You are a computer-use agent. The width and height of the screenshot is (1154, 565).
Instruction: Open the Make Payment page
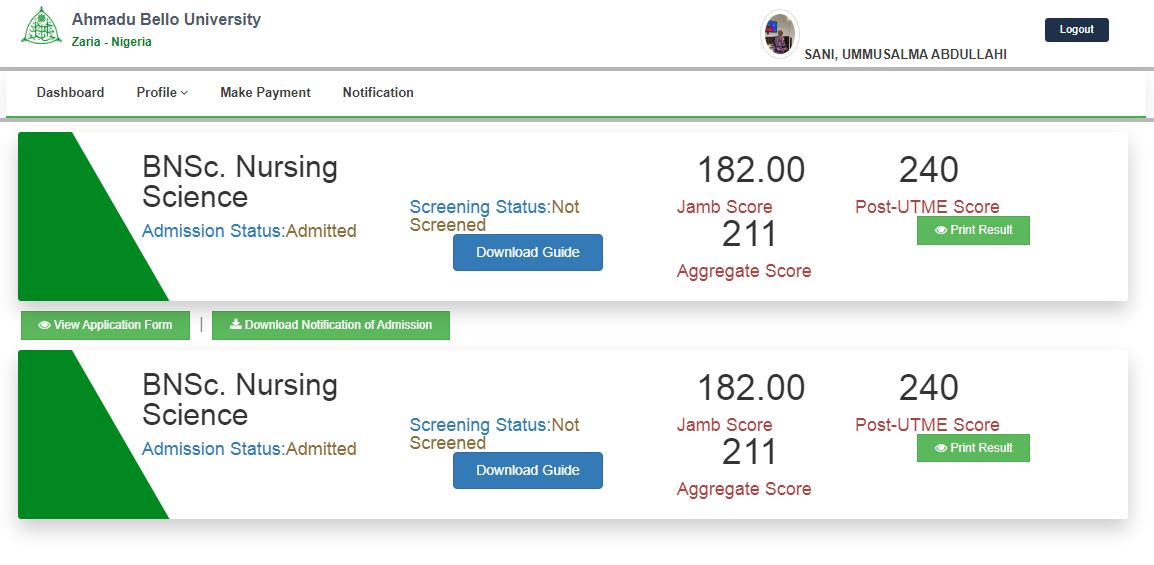[265, 93]
